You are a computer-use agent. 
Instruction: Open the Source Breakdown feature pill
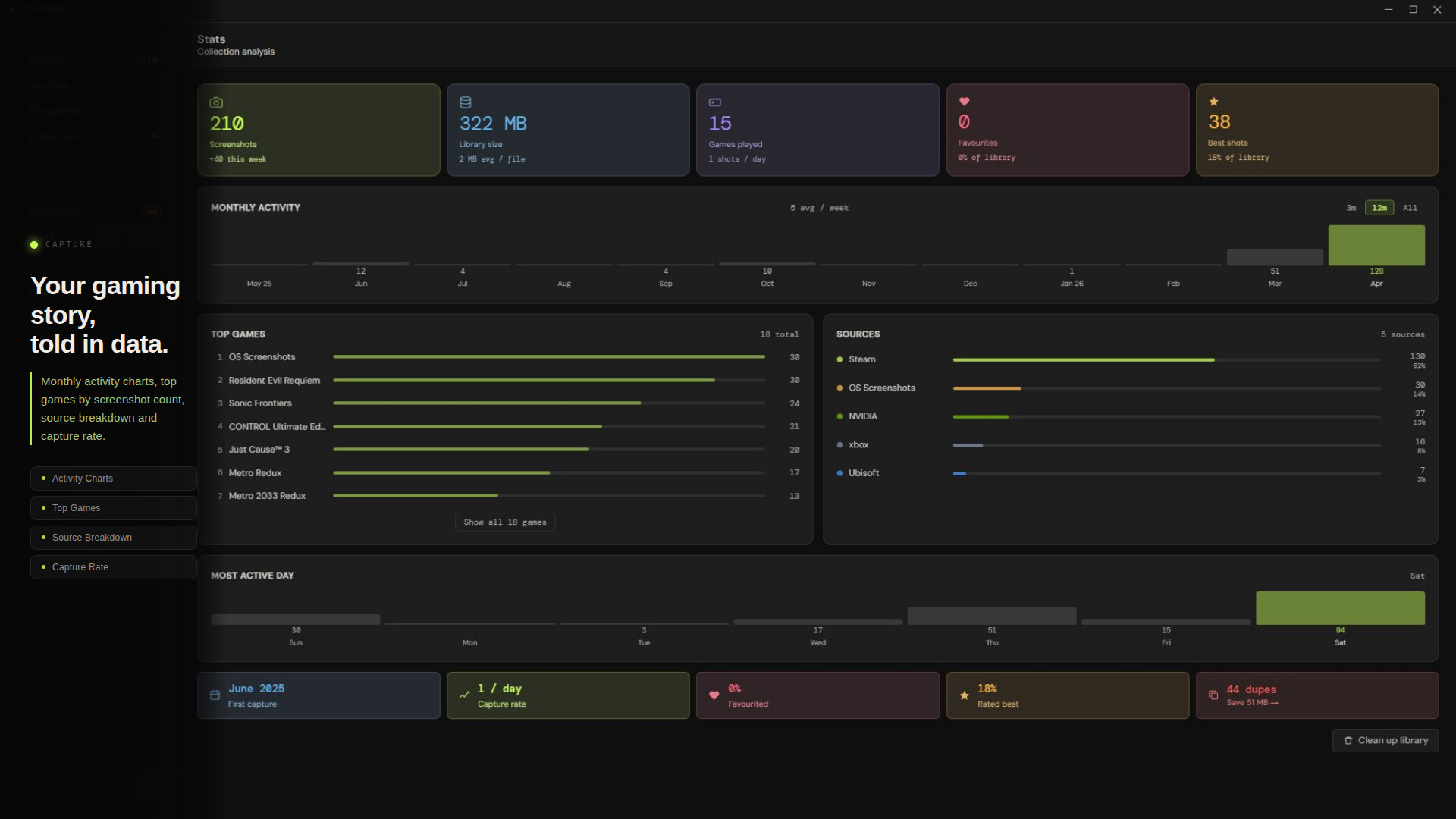(114, 538)
